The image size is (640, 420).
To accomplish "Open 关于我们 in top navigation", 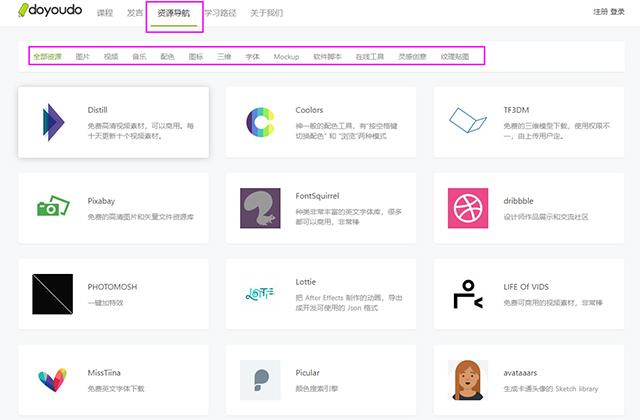I will (267, 13).
